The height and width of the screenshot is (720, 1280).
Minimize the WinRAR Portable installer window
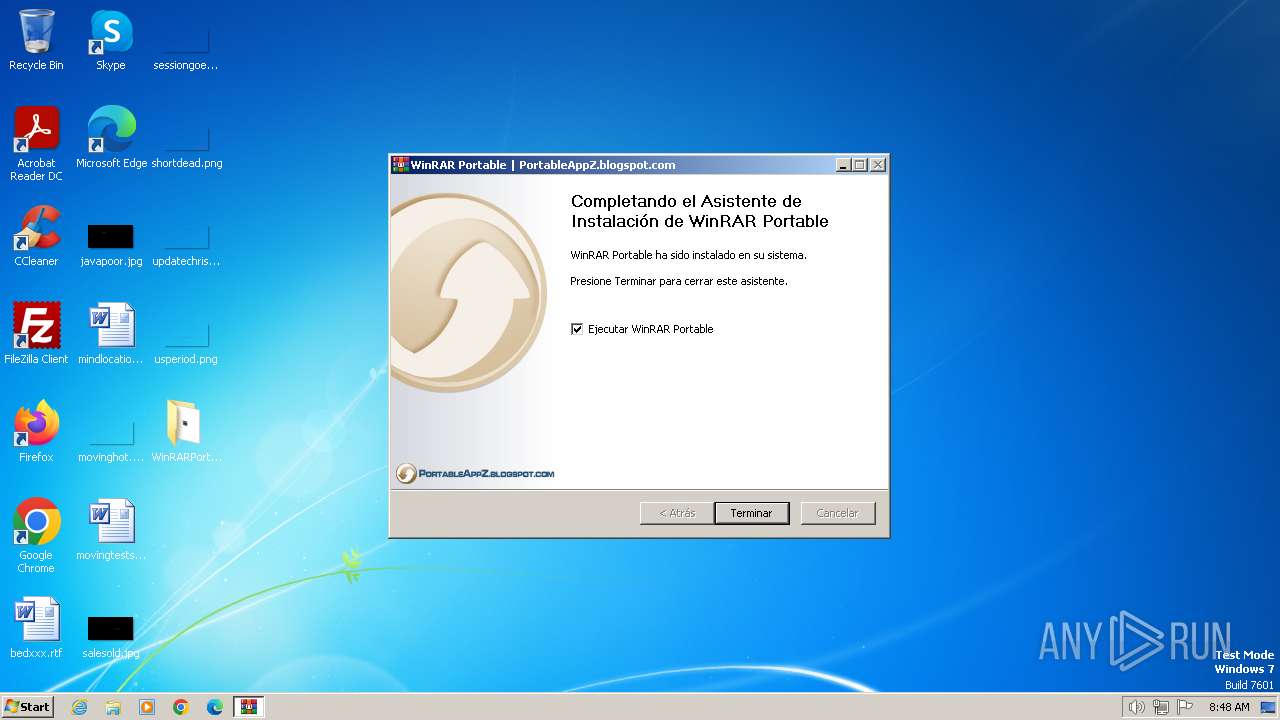[x=842, y=165]
